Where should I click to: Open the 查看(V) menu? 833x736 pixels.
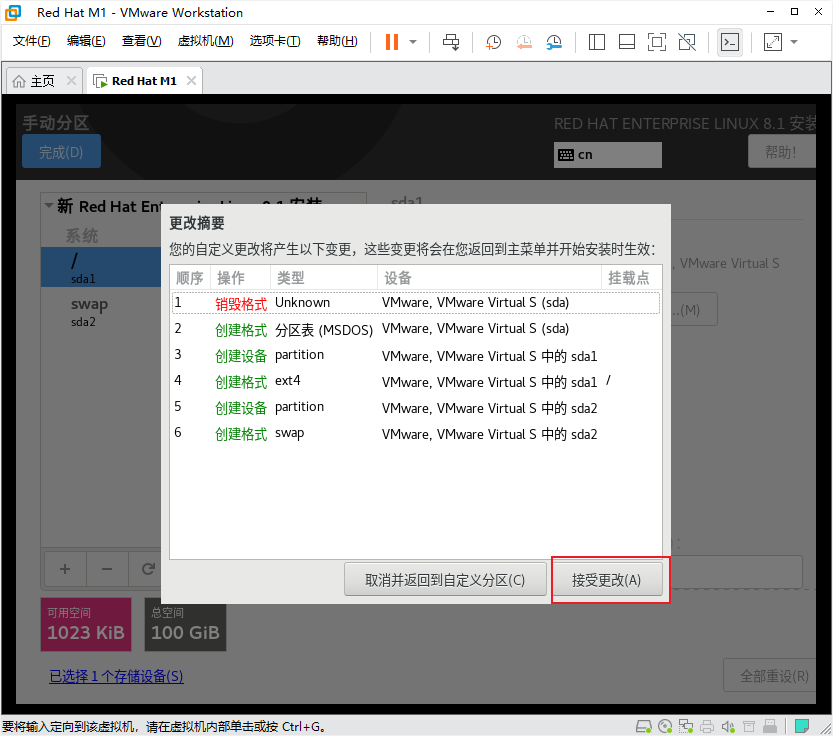[141, 41]
